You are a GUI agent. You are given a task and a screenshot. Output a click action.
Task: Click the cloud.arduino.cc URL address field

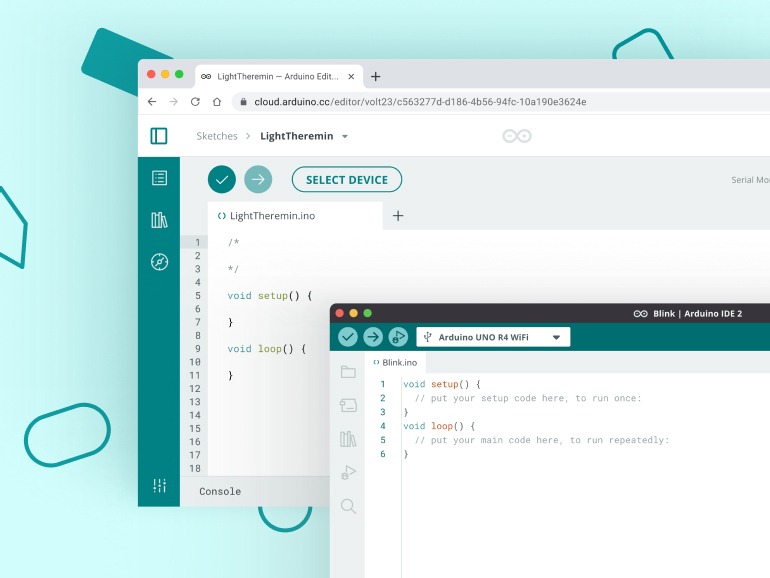501,102
